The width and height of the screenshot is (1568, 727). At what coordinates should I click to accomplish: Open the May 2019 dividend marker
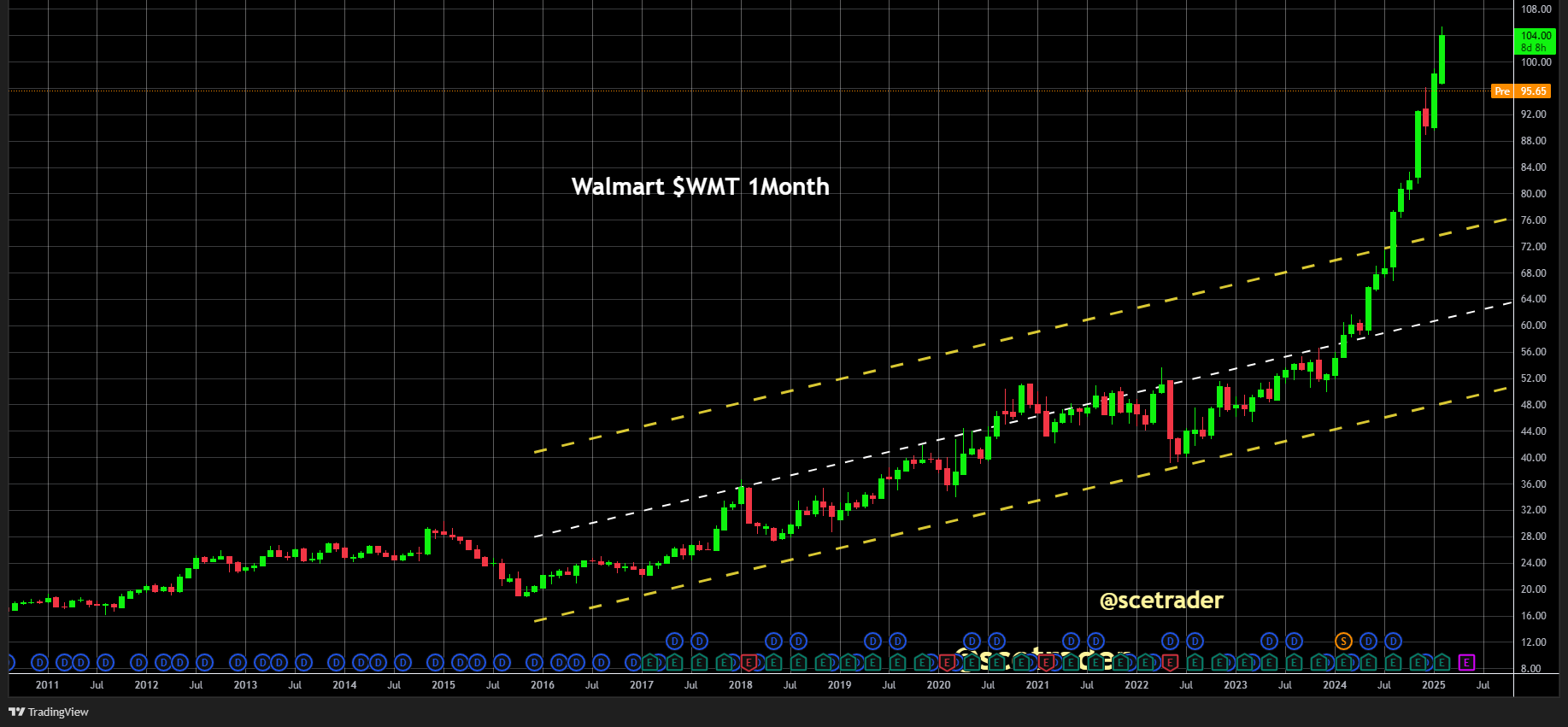point(872,641)
